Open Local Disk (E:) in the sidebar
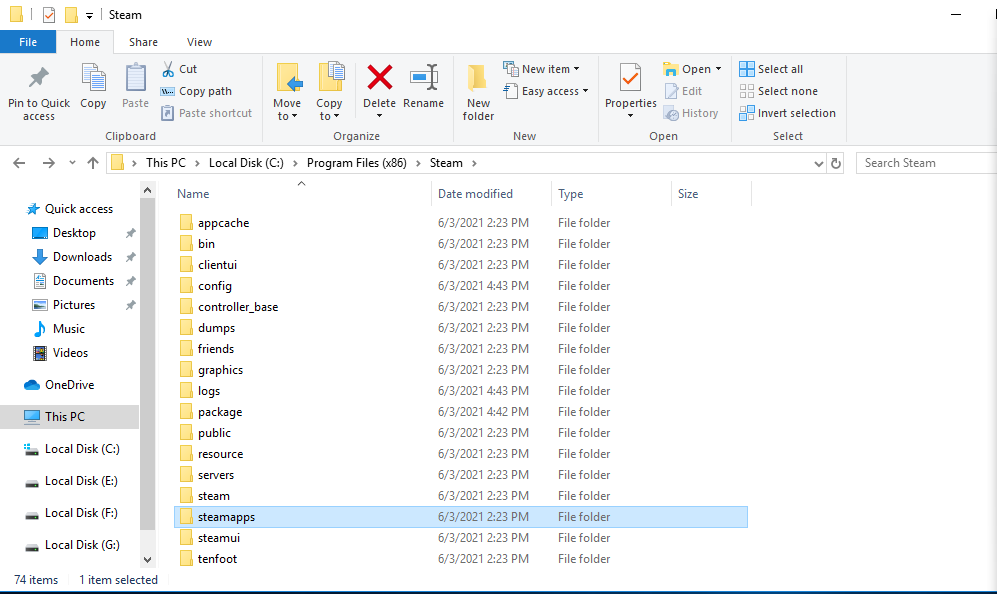The image size is (997, 594). 71,481
